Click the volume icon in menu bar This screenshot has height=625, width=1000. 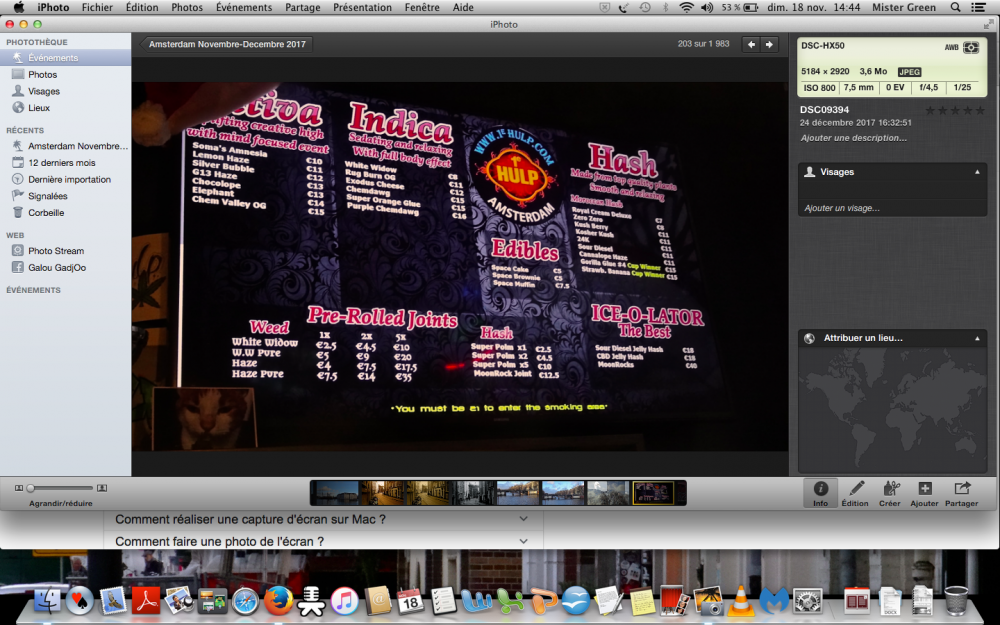707,8
